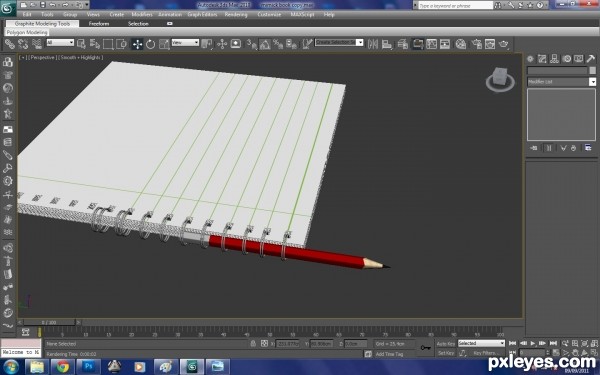Click Add Time Tag
600x375 pixels.
coord(389,354)
